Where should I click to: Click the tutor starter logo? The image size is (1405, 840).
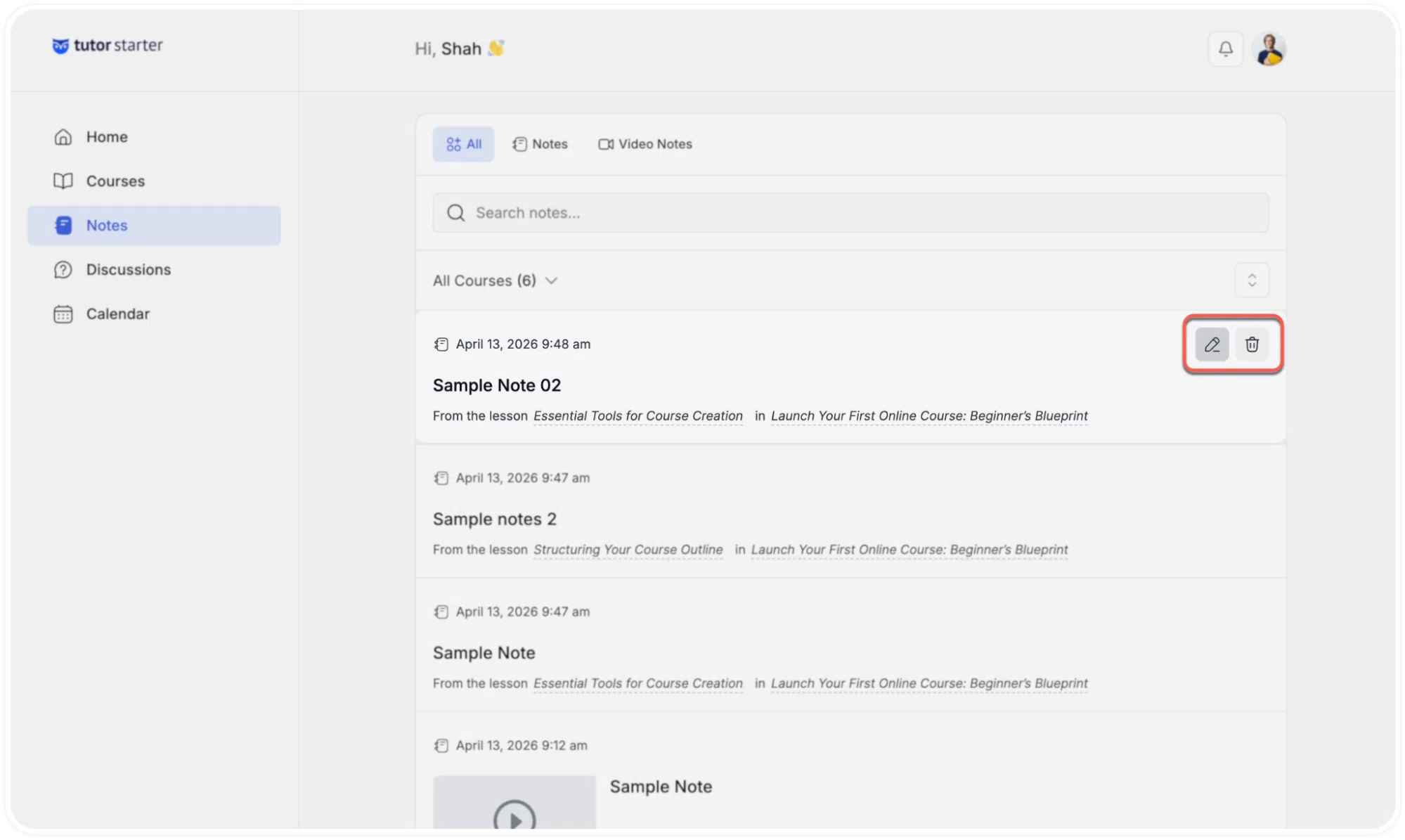point(108,46)
